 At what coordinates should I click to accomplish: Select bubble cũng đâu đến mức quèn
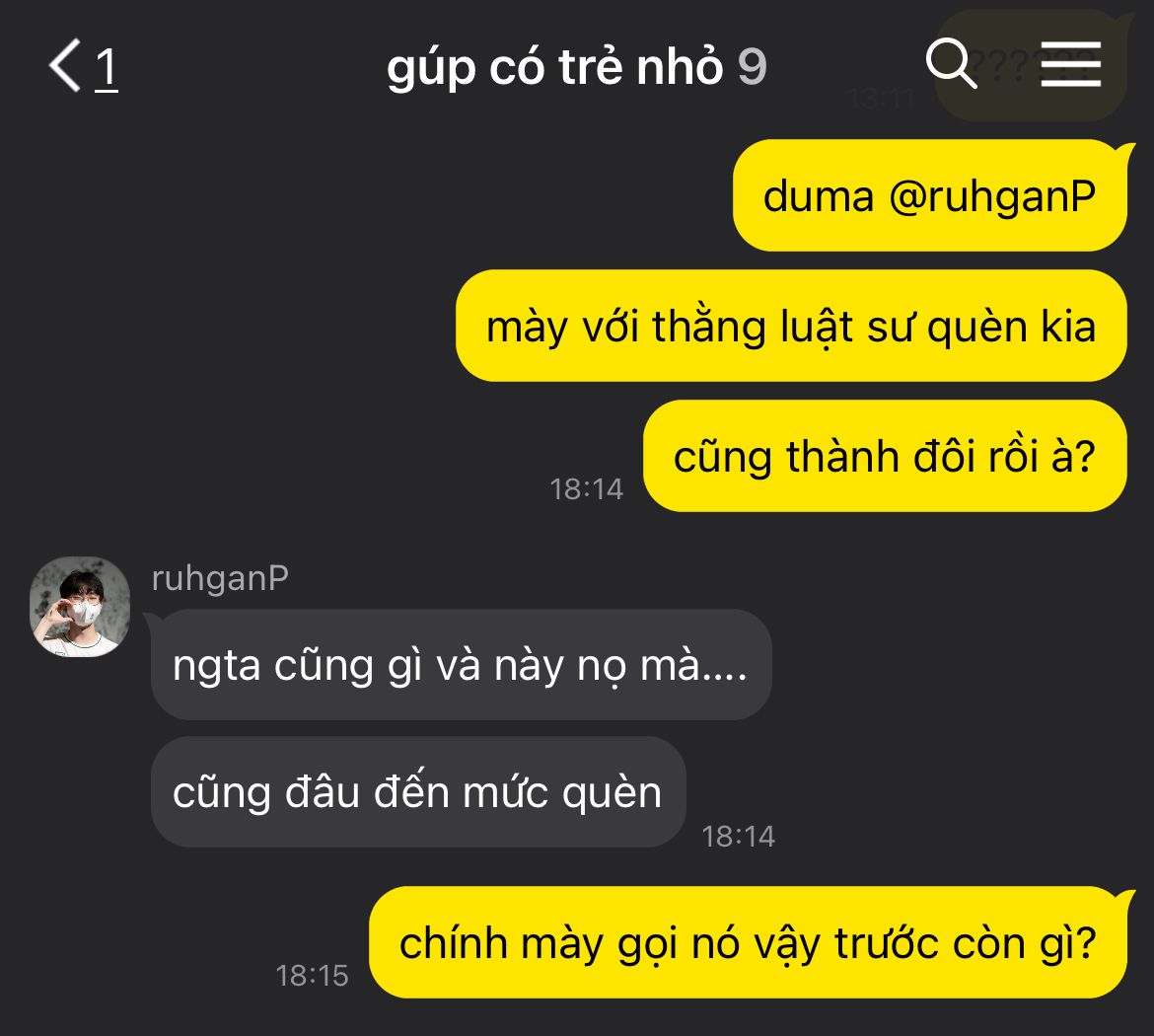418,791
